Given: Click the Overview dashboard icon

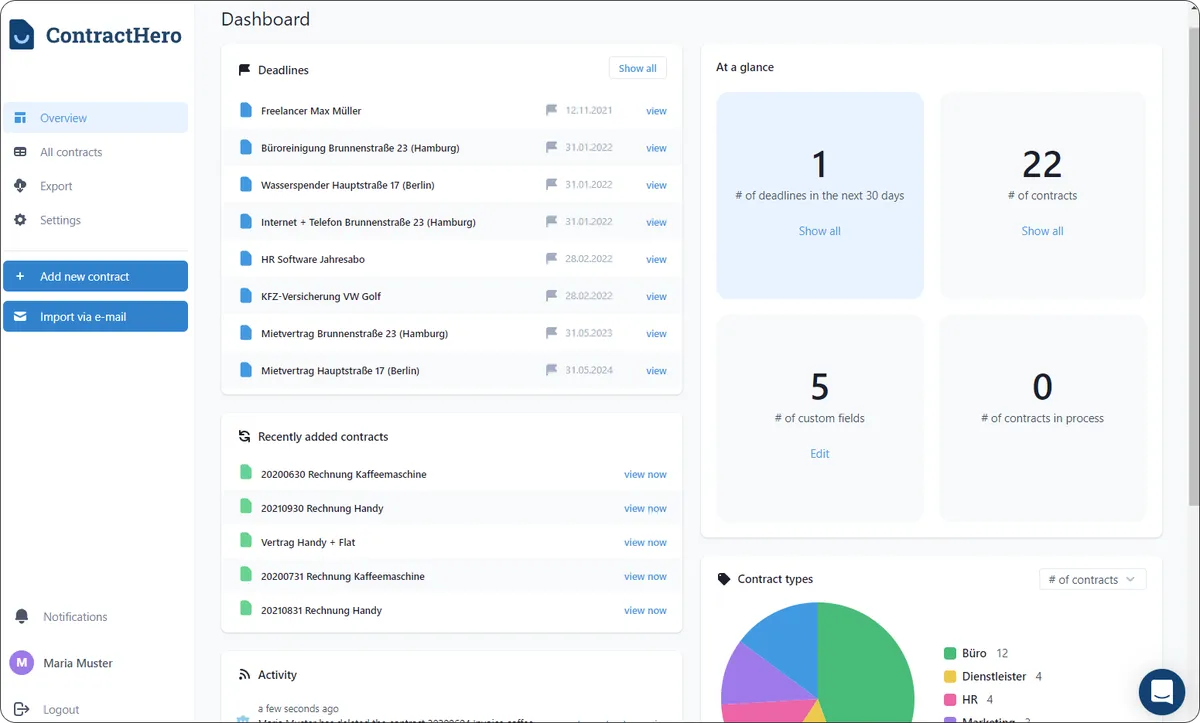Looking at the screenshot, I should coord(20,118).
